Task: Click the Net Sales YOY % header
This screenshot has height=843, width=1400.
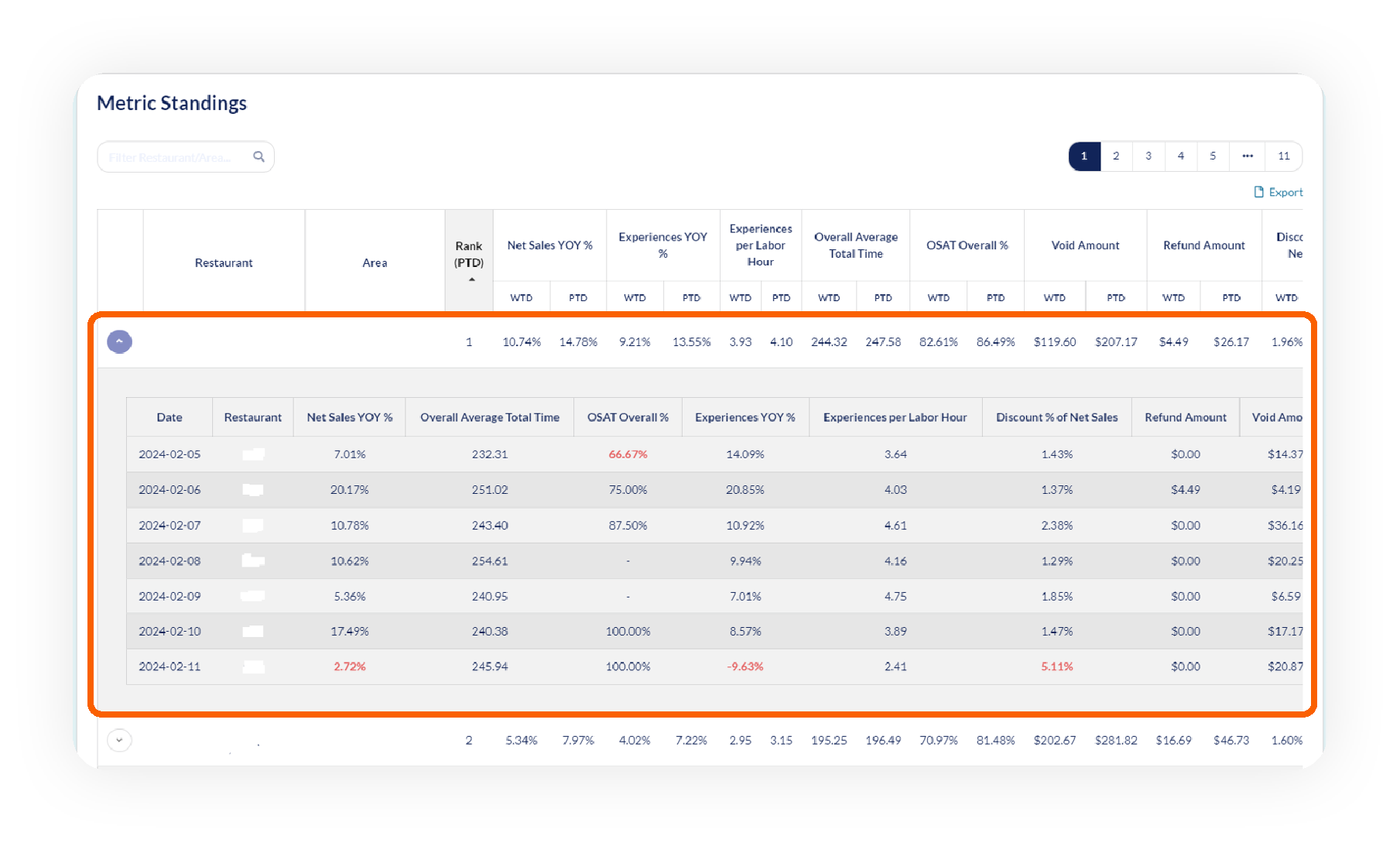Action: pos(549,245)
